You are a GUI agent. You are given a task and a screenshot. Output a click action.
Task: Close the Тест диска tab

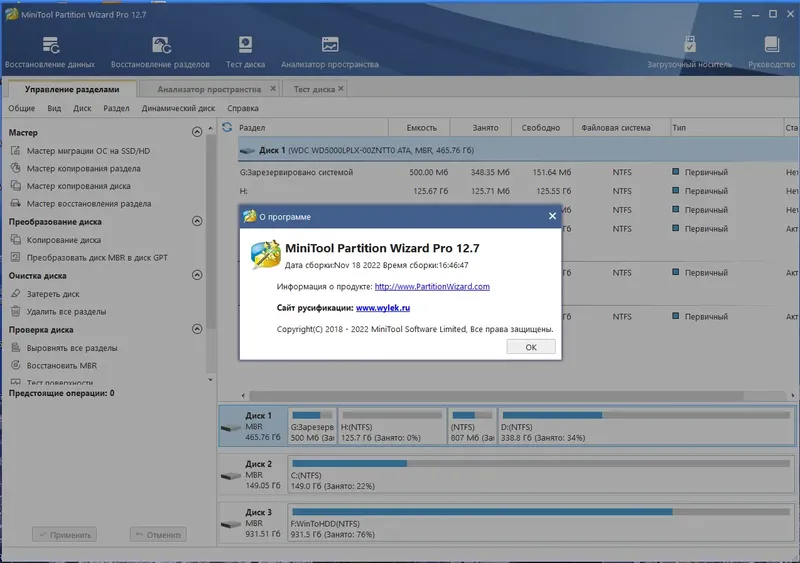pyautogui.click(x=341, y=88)
